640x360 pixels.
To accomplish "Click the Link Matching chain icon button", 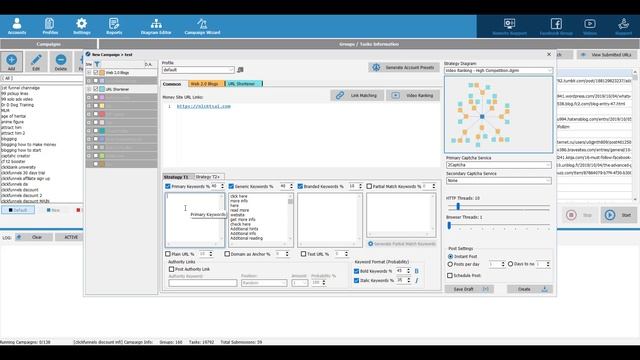I will pyautogui.click(x=357, y=96).
